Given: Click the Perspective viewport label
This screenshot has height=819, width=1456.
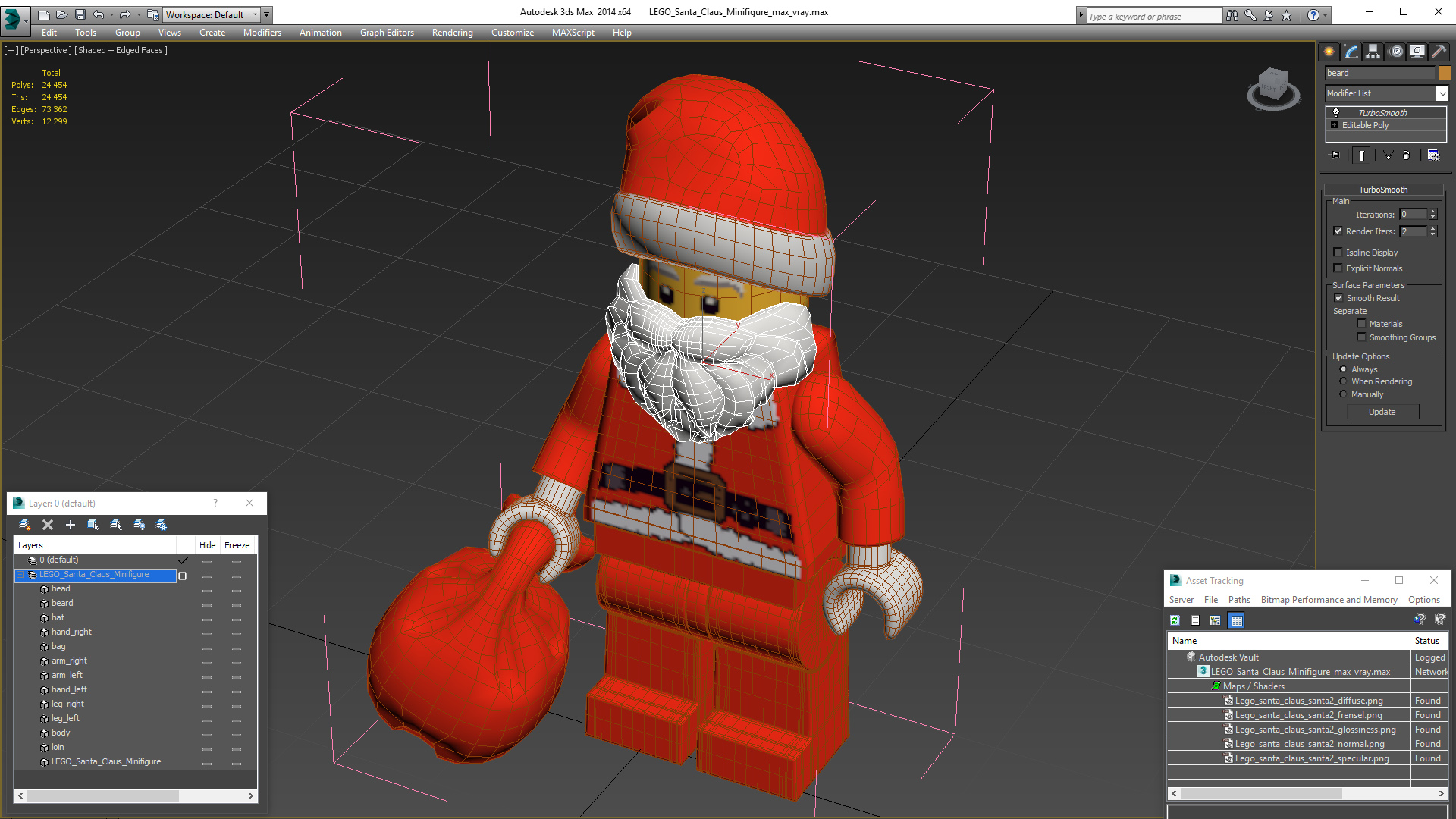Looking at the screenshot, I should (46, 50).
